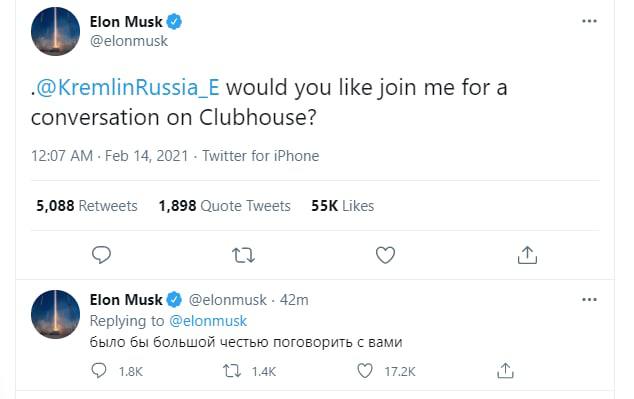Open the tweet timestamp Feb 14, 2021

click(110, 156)
